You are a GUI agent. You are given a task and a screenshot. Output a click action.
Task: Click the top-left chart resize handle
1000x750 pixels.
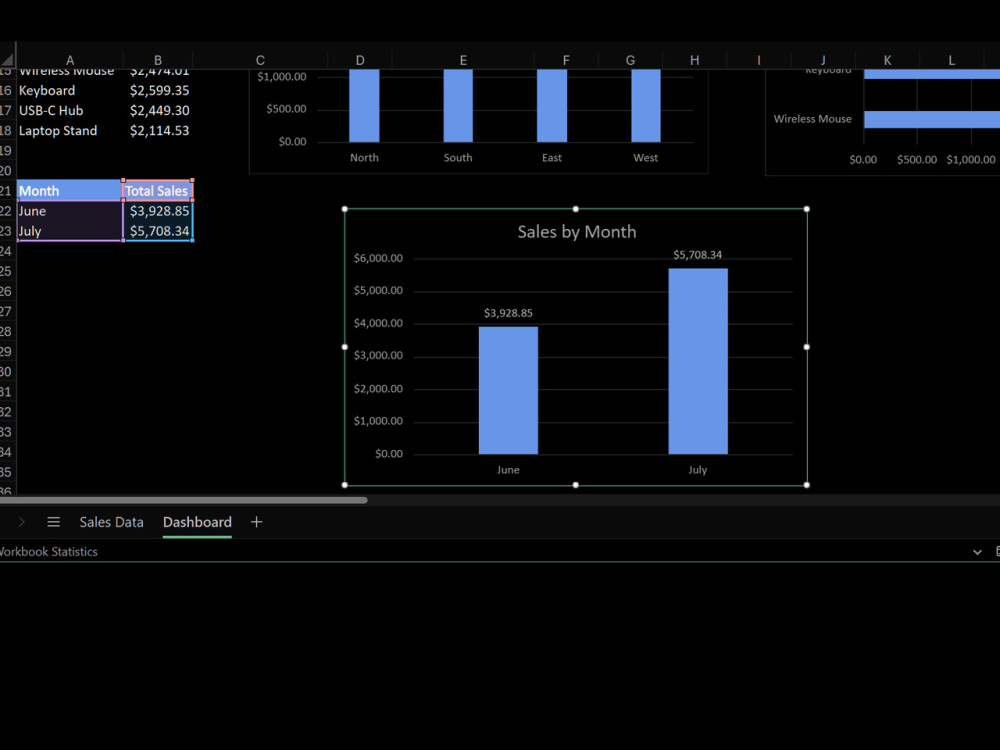pyautogui.click(x=345, y=209)
